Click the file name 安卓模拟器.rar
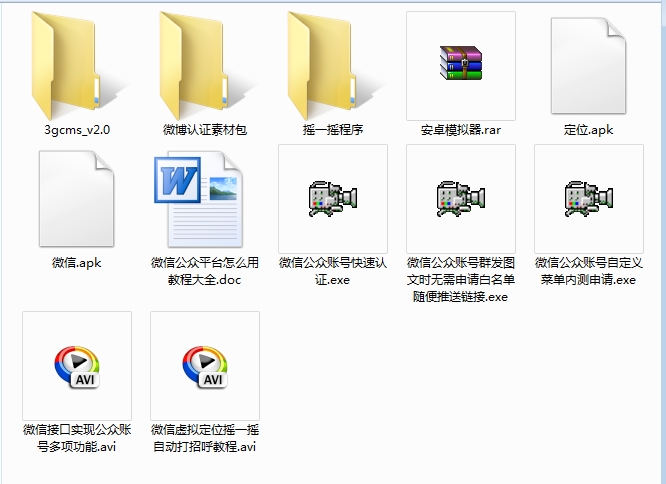The image size is (666, 484). pyautogui.click(x=461, y=129)
